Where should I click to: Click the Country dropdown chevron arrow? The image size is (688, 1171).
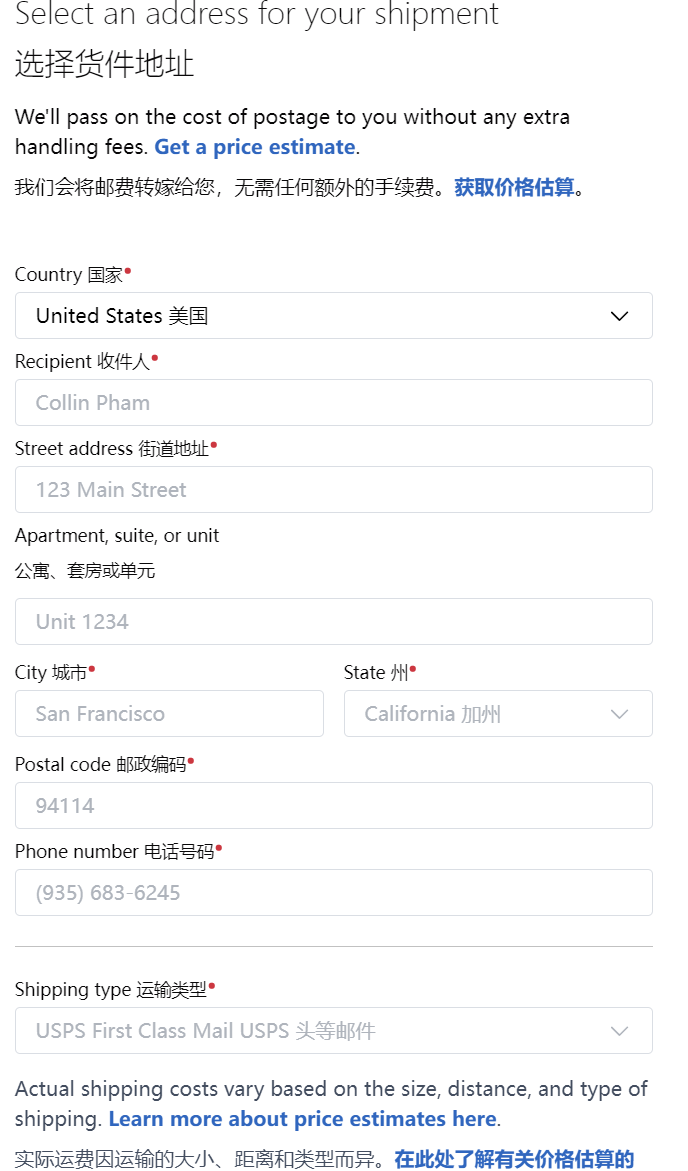[619, 316]
